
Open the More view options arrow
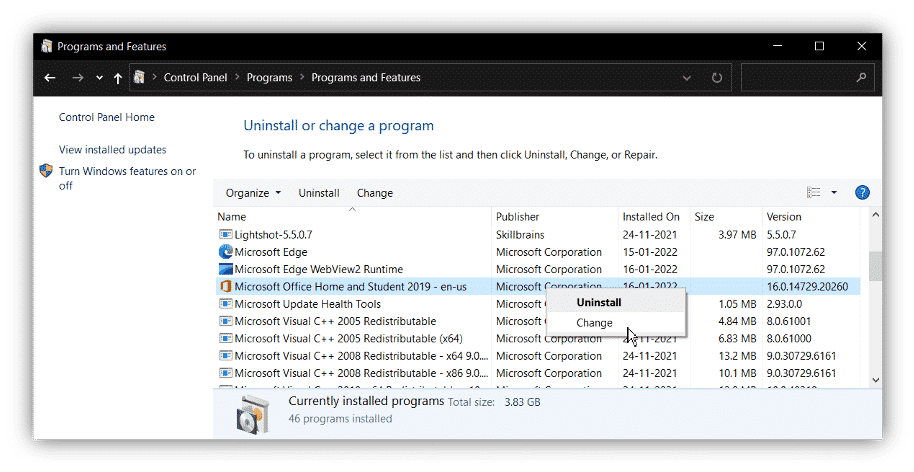(x=834, y=192)
